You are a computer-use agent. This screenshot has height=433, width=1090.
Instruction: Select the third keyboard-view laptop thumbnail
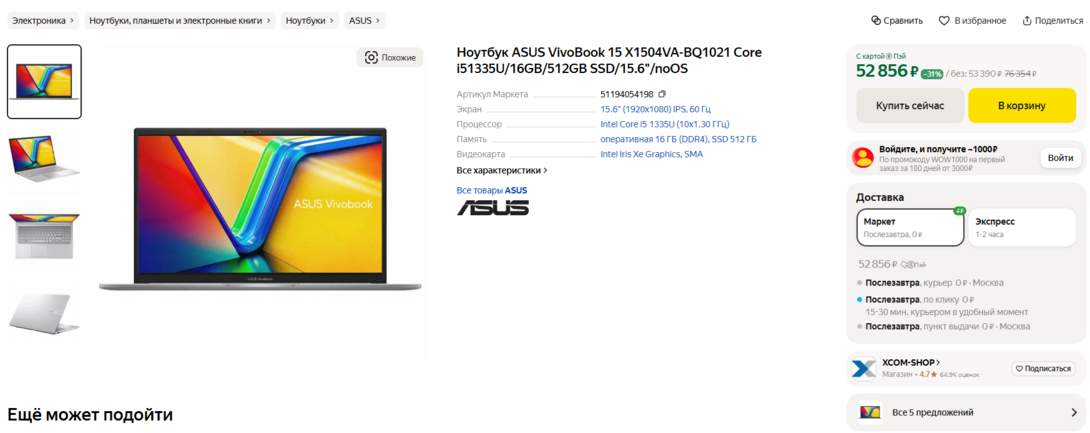point(44,236)
